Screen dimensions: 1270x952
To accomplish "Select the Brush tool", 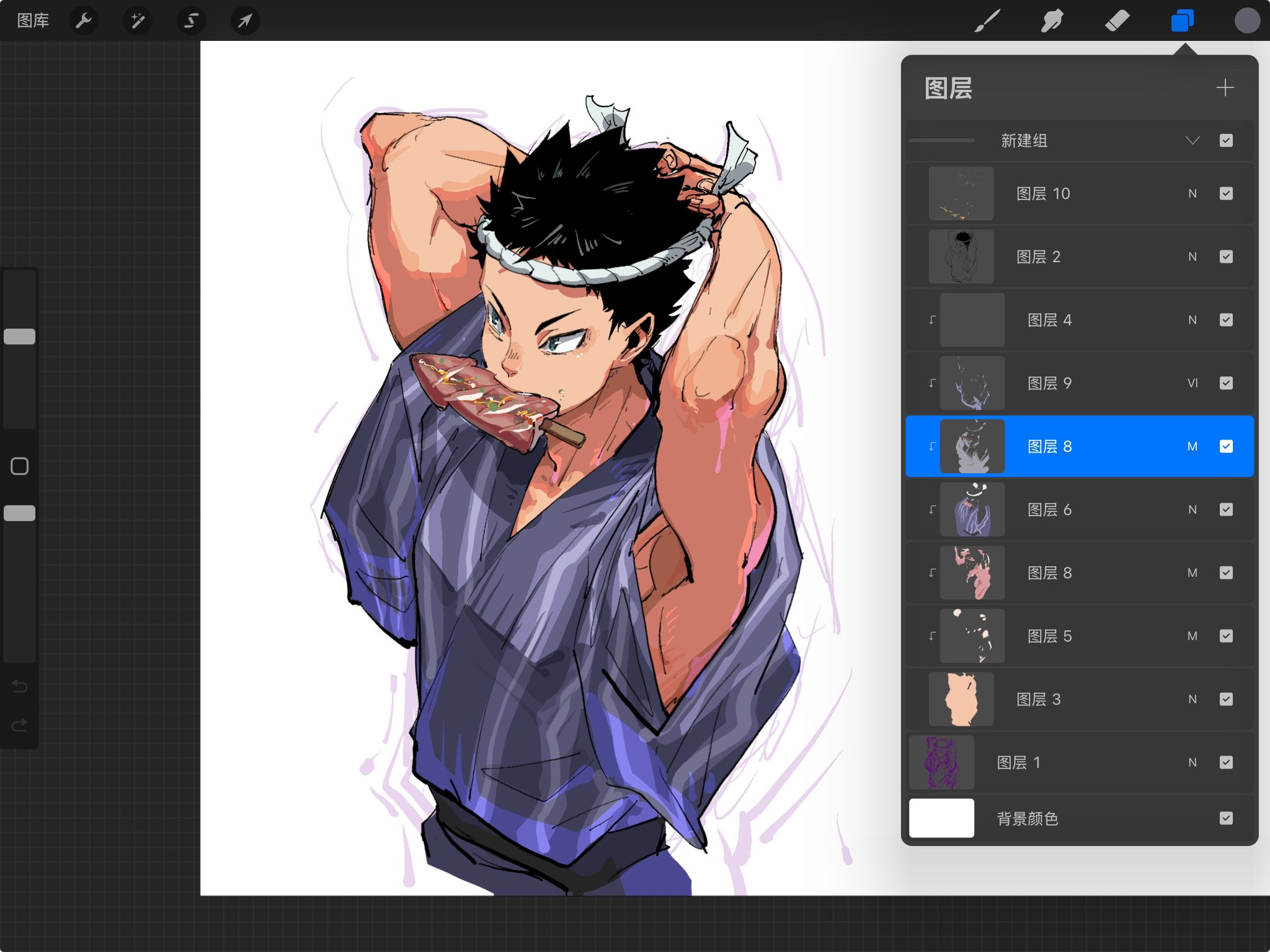I will pos(987,21).
